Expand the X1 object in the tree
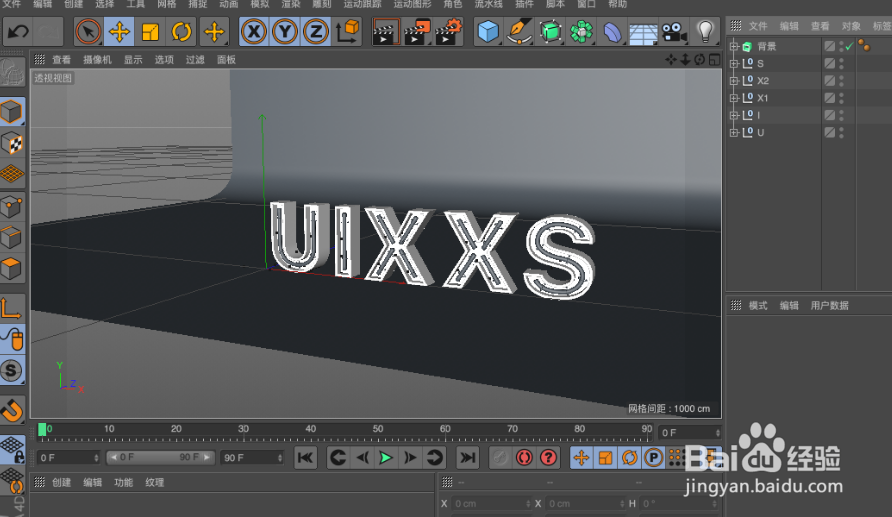892x517 pixels. (x=734, y=98)
